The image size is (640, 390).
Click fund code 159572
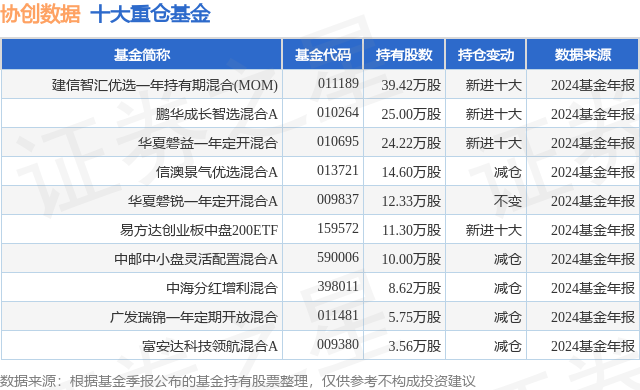(x=338, y=228)
